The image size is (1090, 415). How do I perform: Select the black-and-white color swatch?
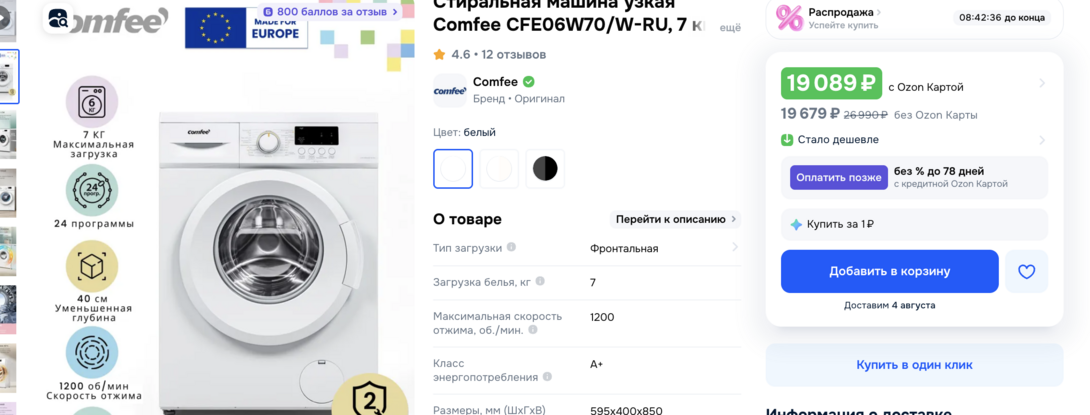(x=545, y=169)
